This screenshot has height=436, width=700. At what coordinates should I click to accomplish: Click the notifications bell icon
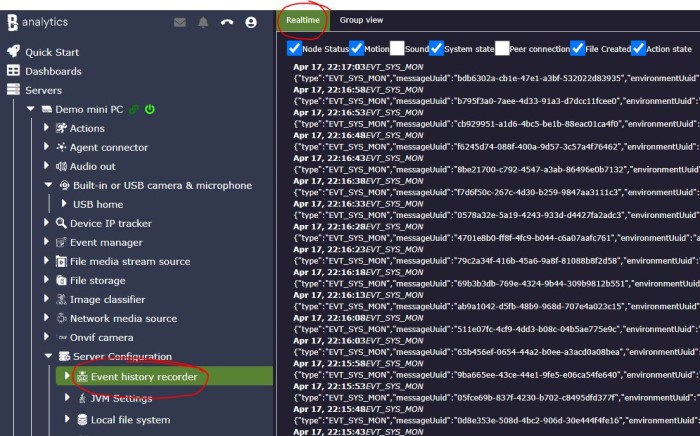pyautogui.click(x=204, y=21)
